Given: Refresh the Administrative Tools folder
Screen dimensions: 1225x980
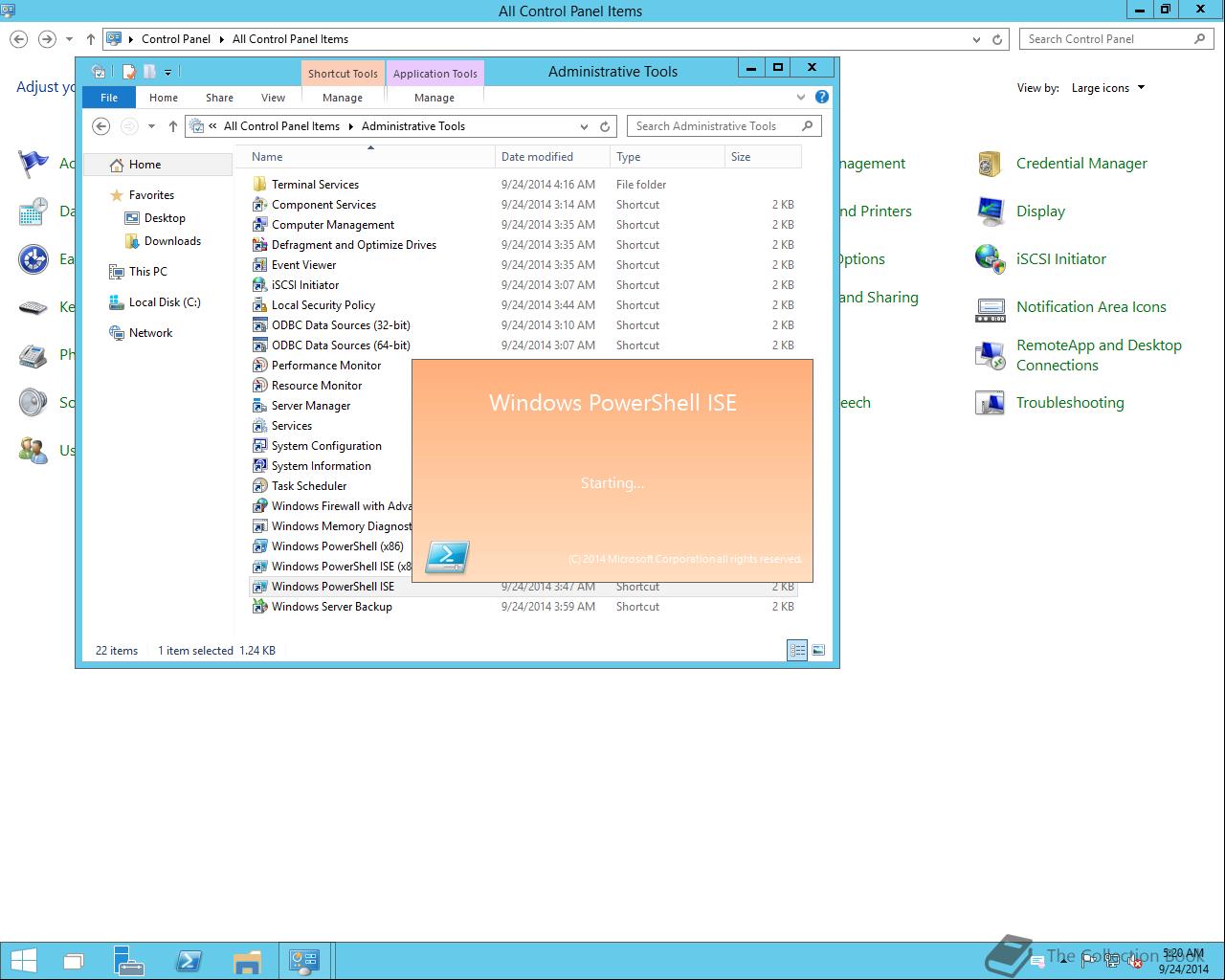Looking at the screenshot, I should [x=605, y=126].
